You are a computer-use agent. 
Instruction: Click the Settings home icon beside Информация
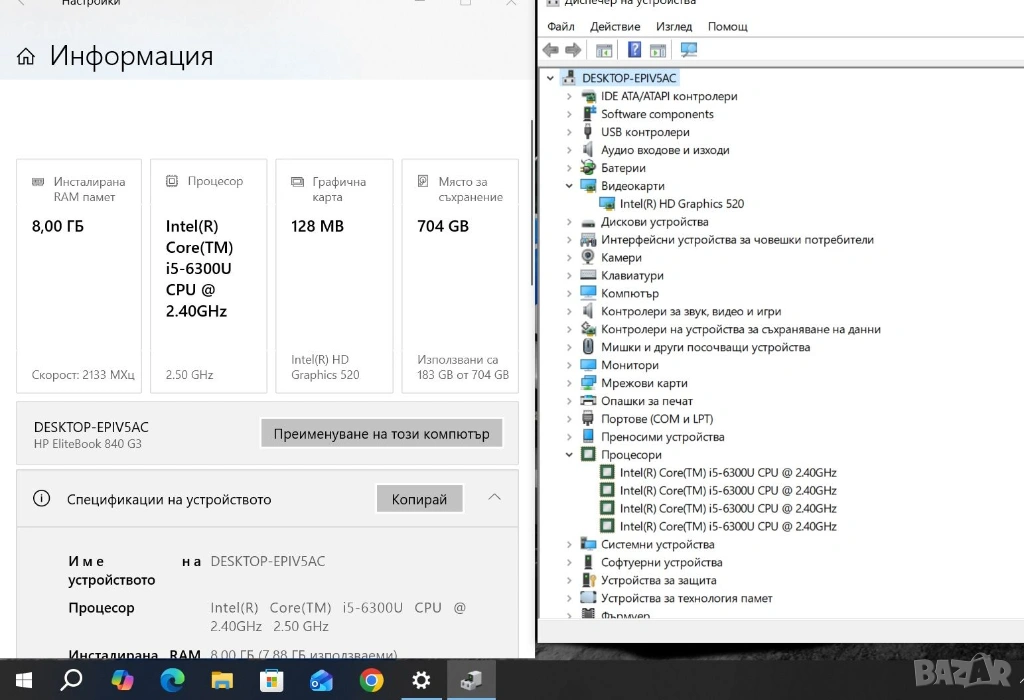tap(26, 56)
